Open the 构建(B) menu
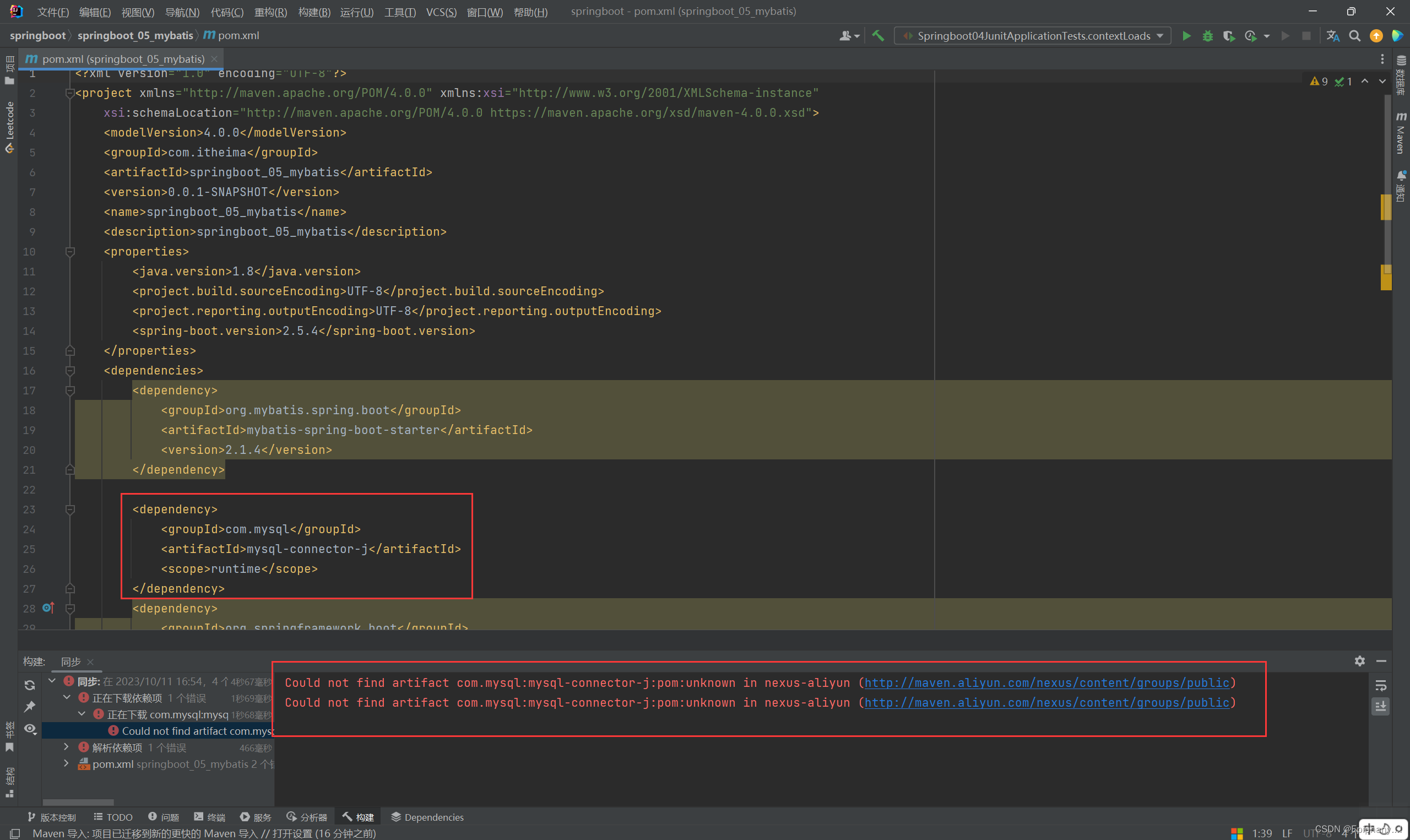This screenshot has height=840, width=1410. pyautogui.click(x=314, y=12)
